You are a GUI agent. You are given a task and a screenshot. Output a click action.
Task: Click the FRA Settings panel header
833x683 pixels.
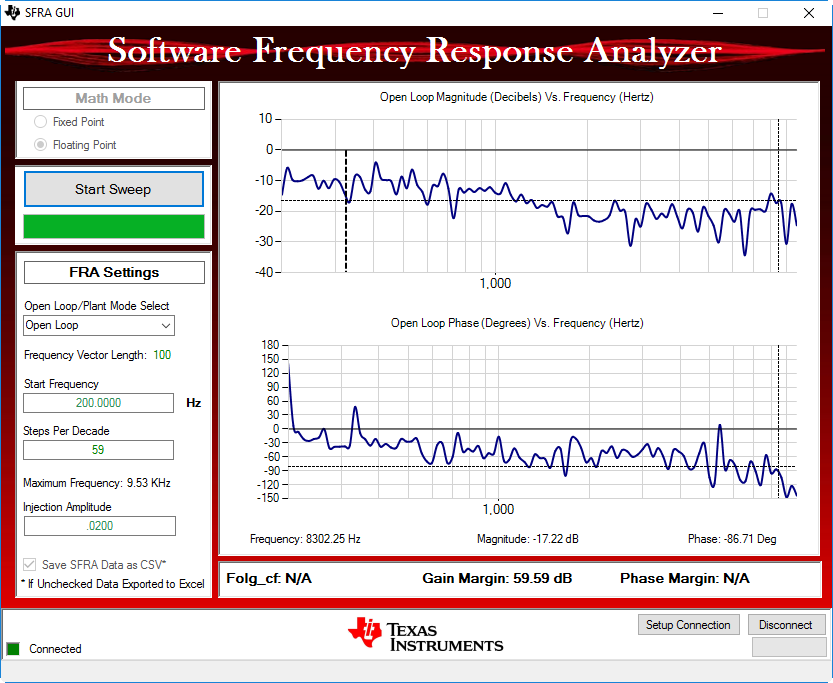pyautogui.click(x=113, y=272)
